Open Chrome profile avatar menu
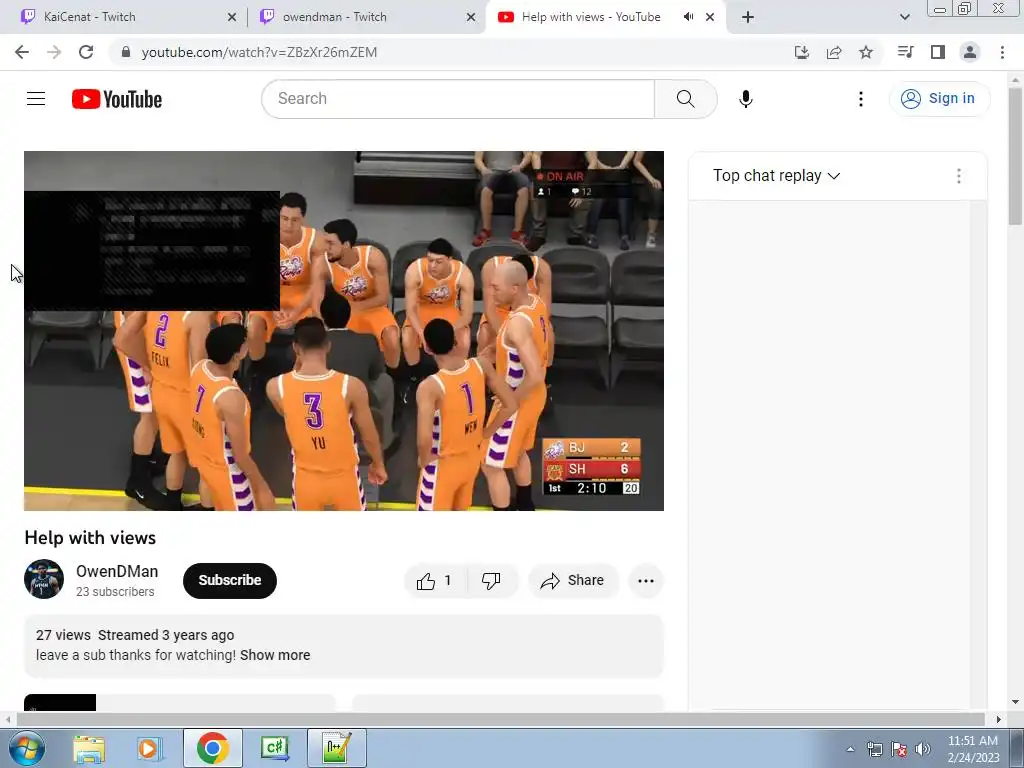 click(970, 52)
